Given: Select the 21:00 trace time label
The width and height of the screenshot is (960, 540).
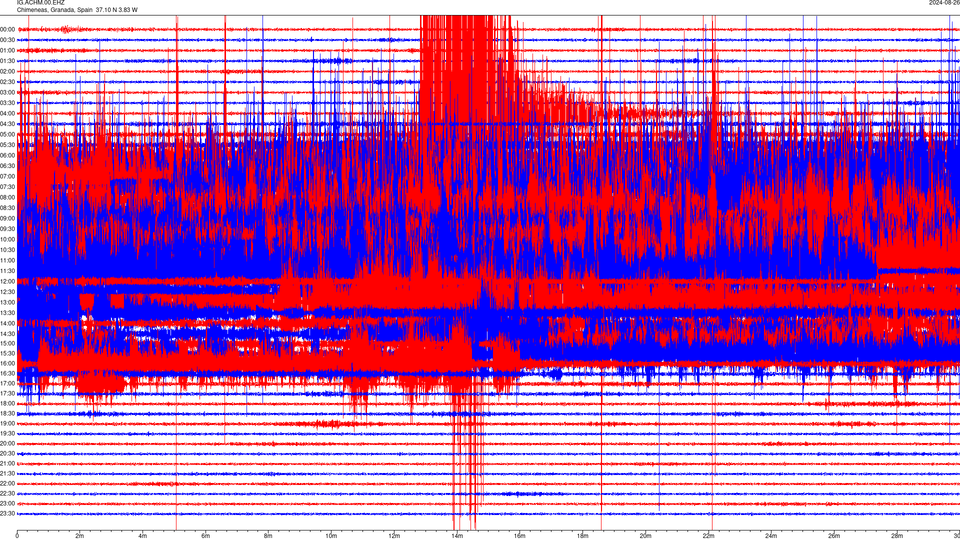Looking at the screenshot, I should (7, 463).
